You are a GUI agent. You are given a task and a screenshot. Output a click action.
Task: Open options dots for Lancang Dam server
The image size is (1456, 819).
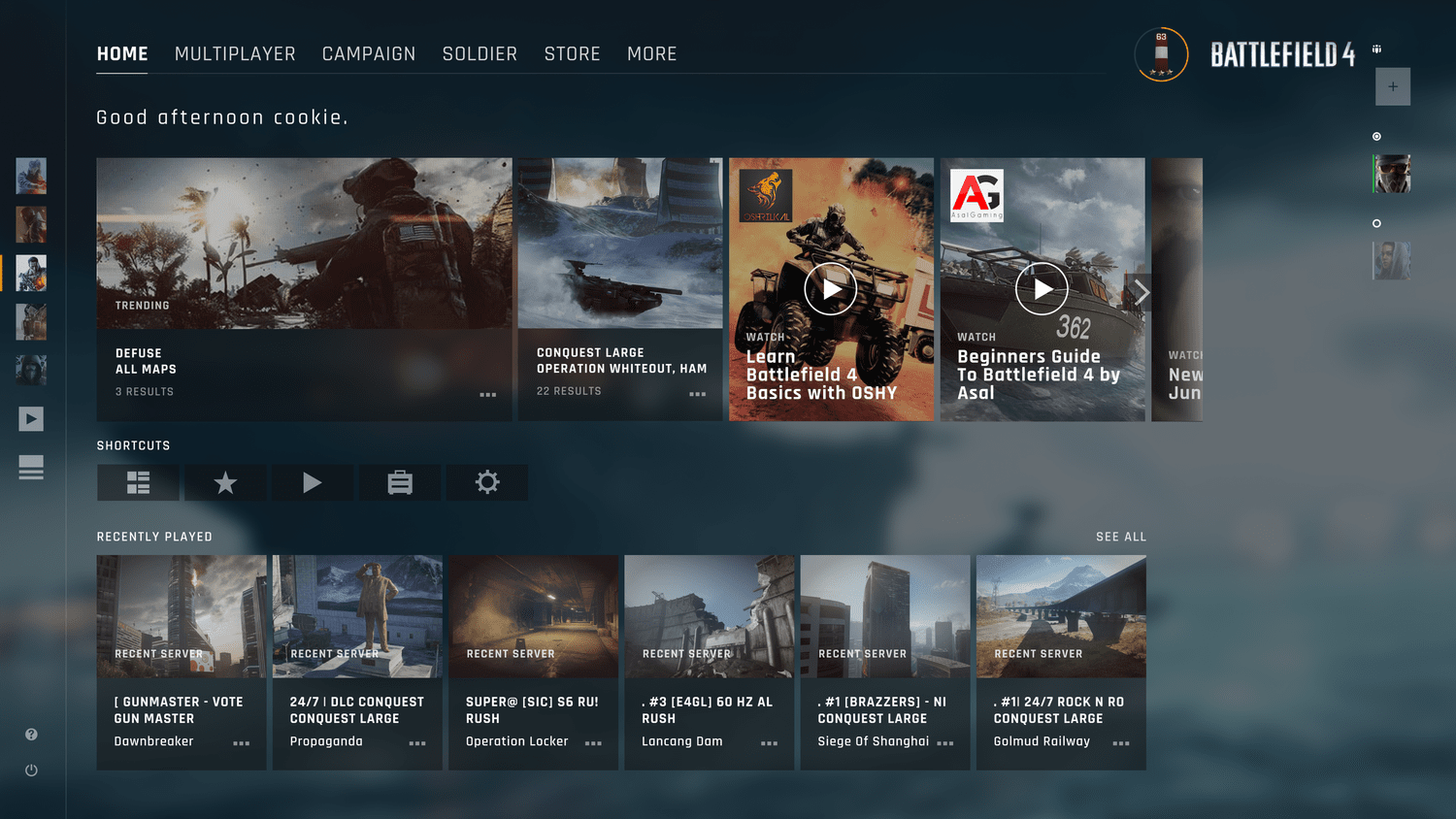pos(770,743)
